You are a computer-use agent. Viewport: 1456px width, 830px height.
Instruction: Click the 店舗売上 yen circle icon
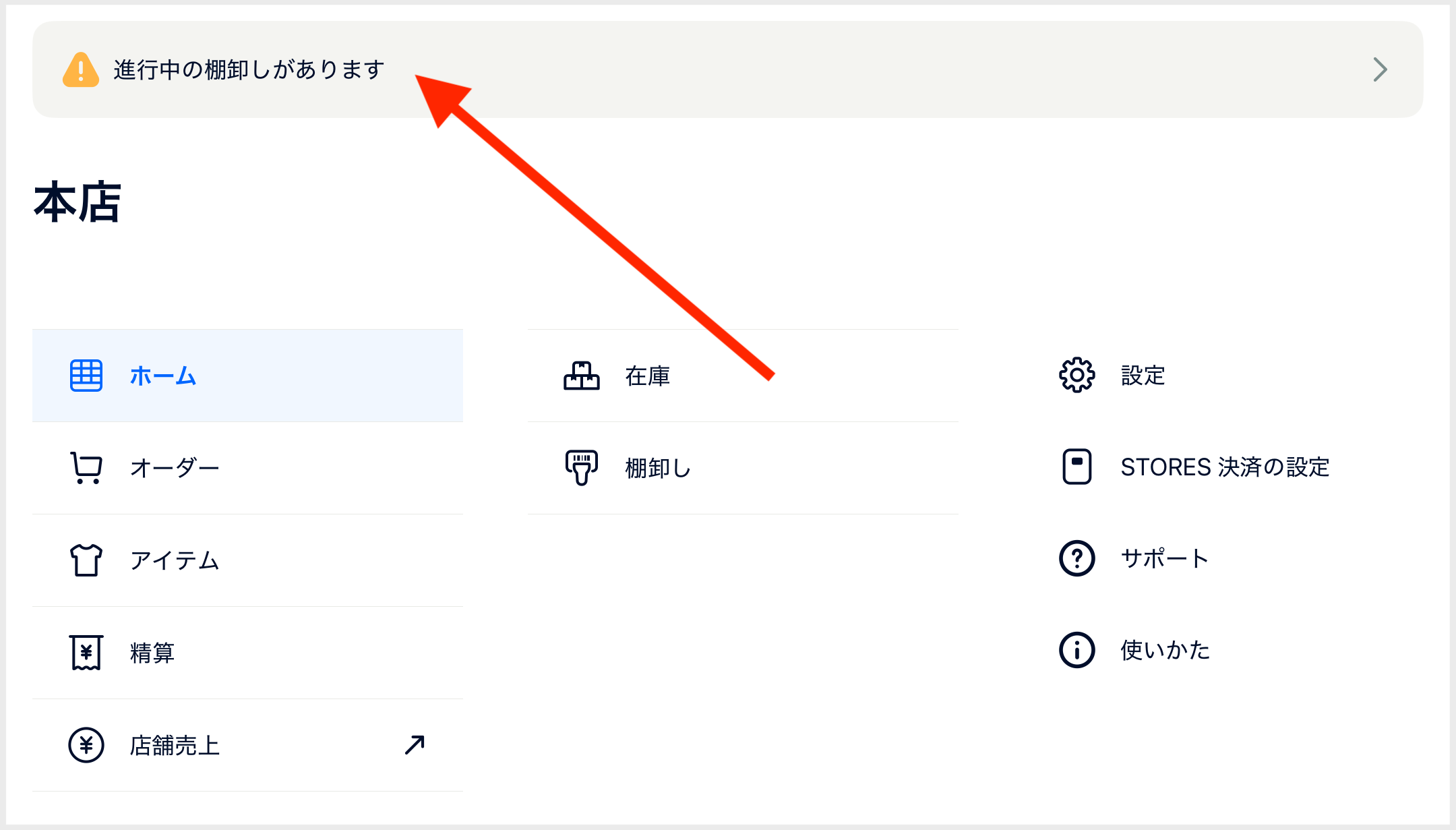[86, 745]
